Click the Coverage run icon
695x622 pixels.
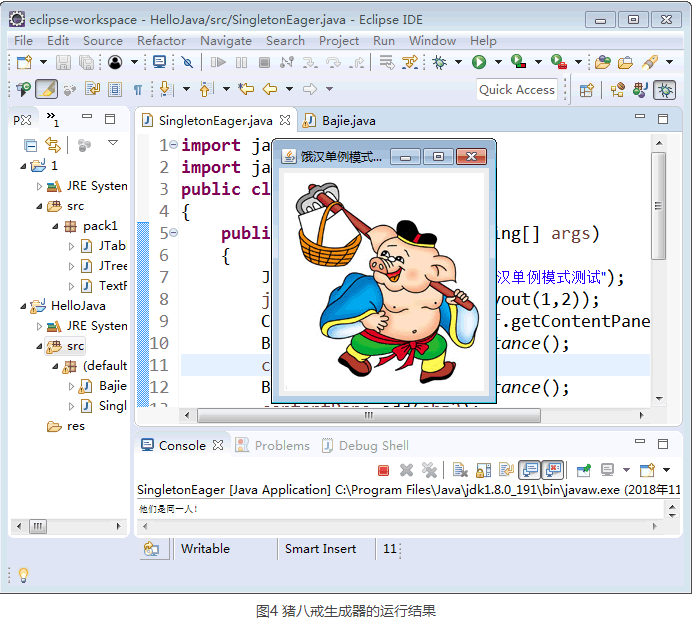(x=518, y=62)
